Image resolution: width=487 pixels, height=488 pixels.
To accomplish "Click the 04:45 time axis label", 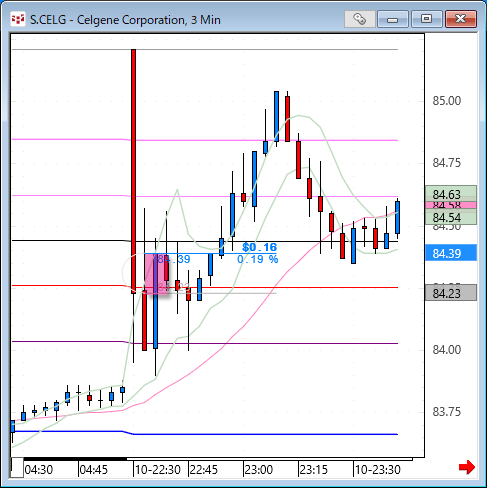I will [94, 470].
